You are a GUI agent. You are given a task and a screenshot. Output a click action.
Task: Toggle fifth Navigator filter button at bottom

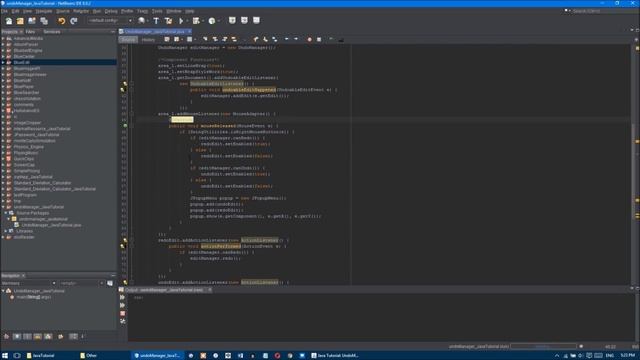[48, 336]
